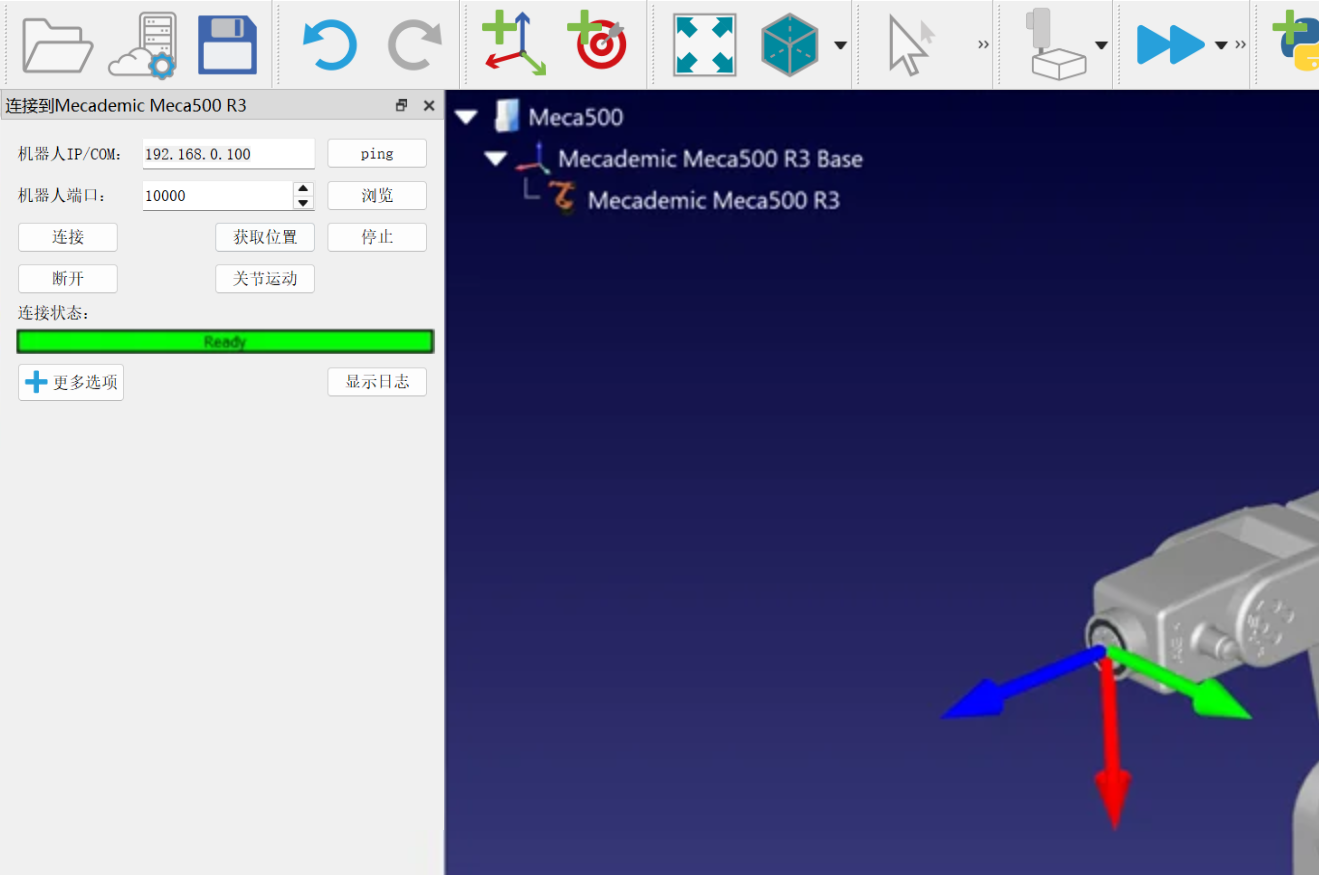Fit all to view icon
This screenshot has height=875, width=1319.
pos(704,45)
